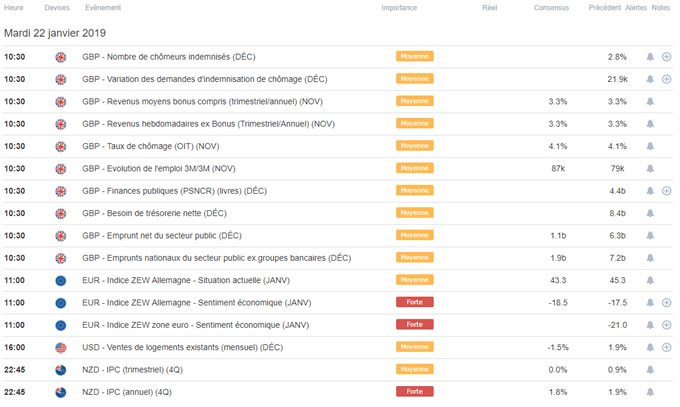Open note plus icon for ZEW zone euro row
The width and height of the screenshot is (680, 407).
(x=667, y=325)
